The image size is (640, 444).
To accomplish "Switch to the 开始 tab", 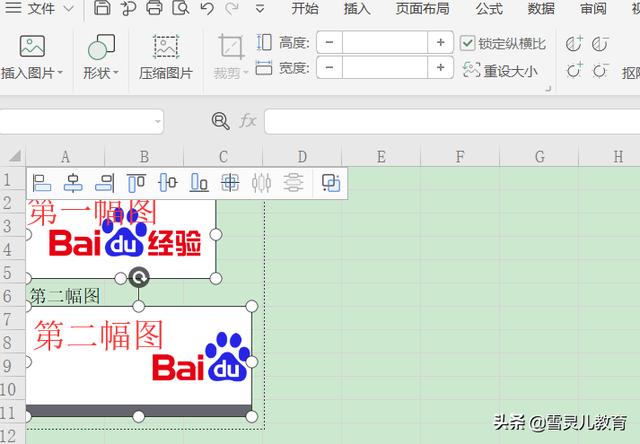I will (x=305, y=8).
